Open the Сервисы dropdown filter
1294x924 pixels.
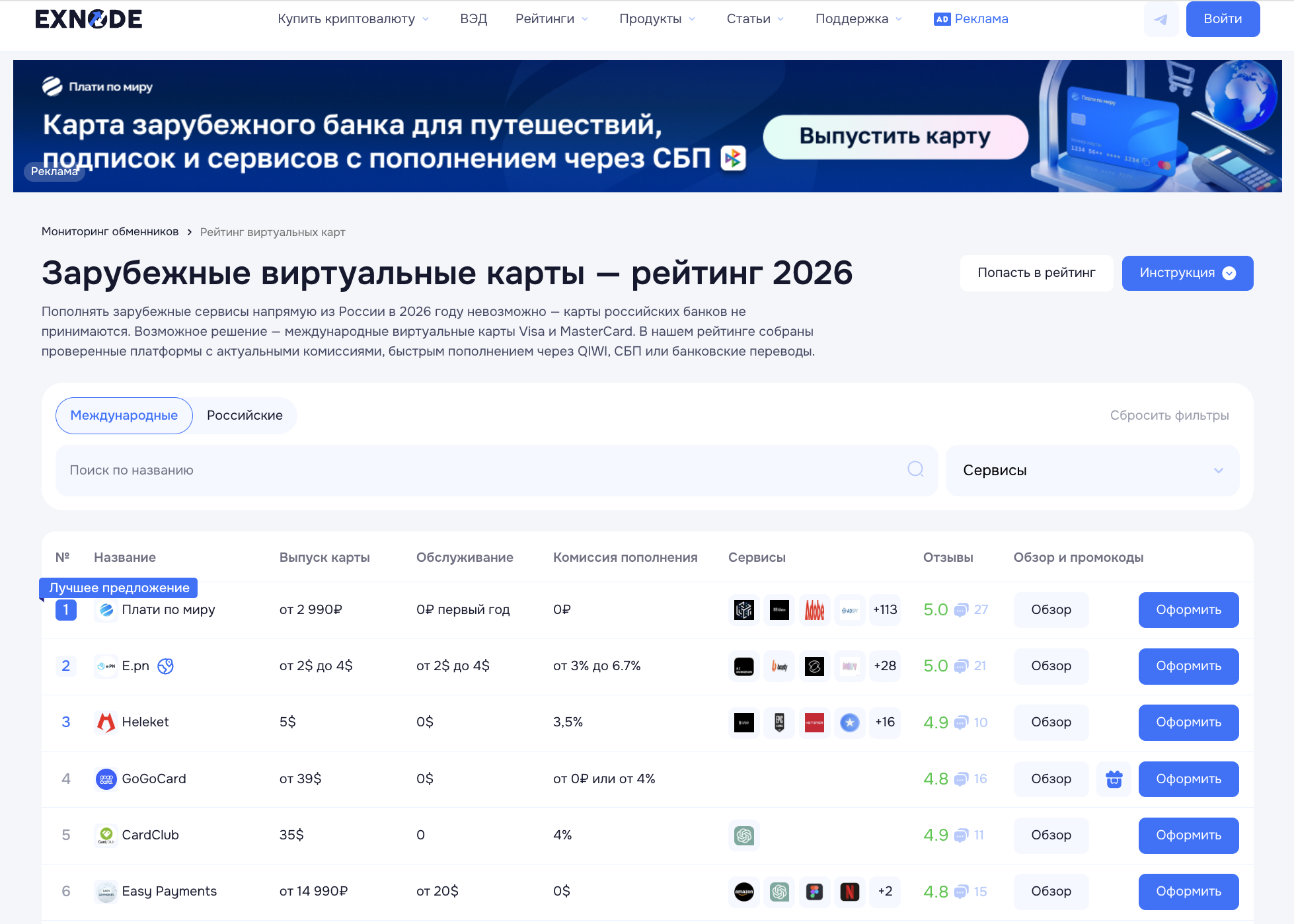[x=1092, y=471]
